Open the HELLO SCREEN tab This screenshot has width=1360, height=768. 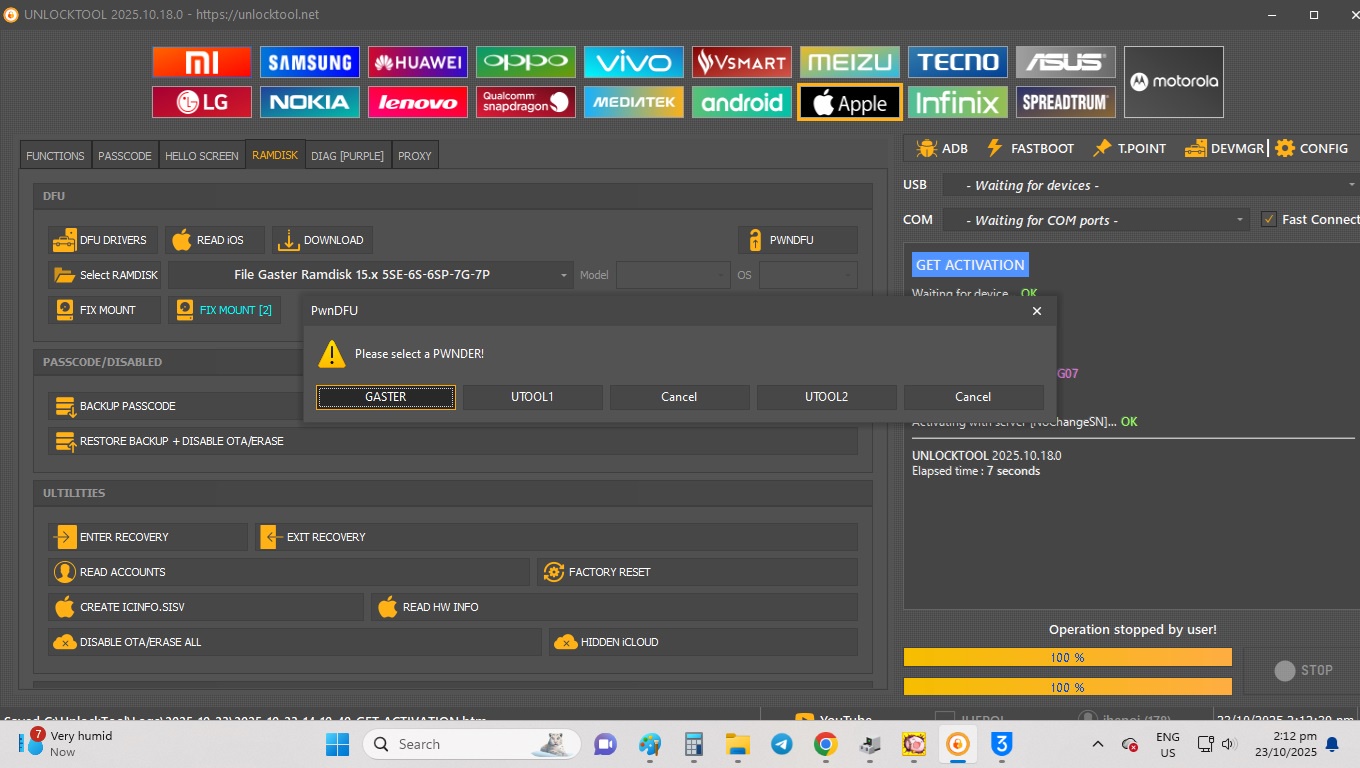[201, 156]
